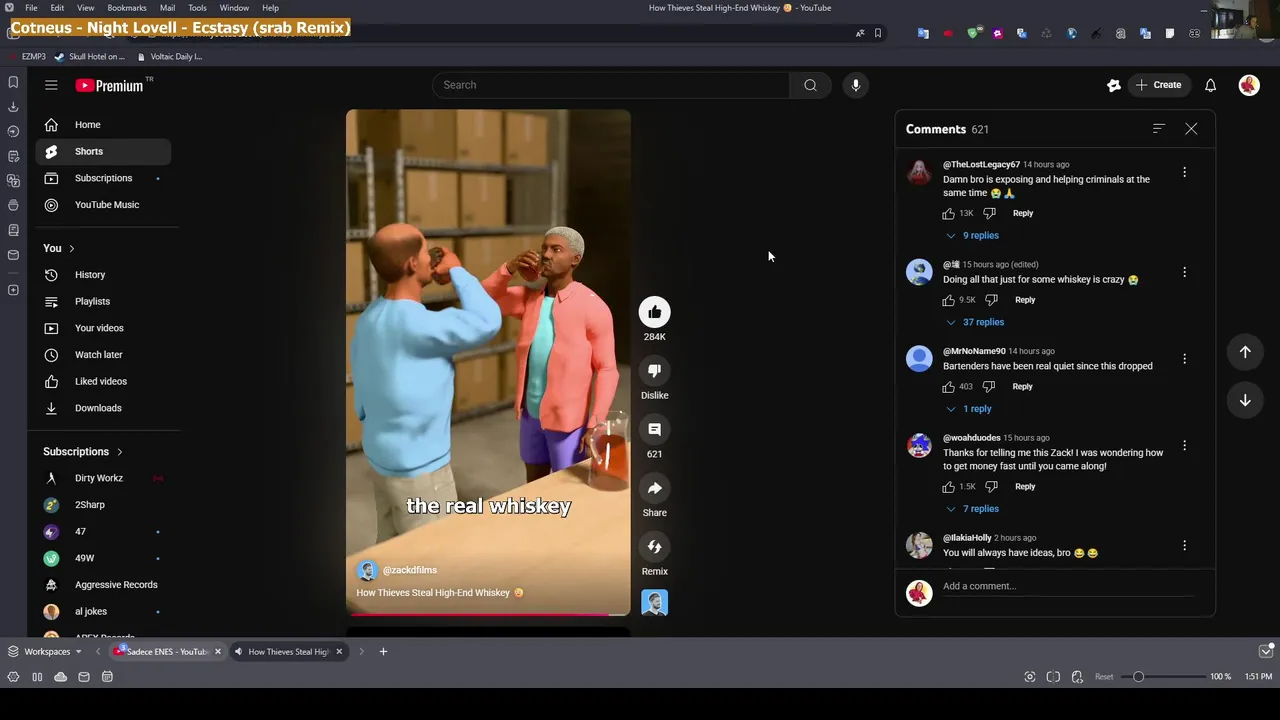Open @zackdfilms channel link
The height and width of the screenshot is (720, 1280).
click(x=410, y=570)
